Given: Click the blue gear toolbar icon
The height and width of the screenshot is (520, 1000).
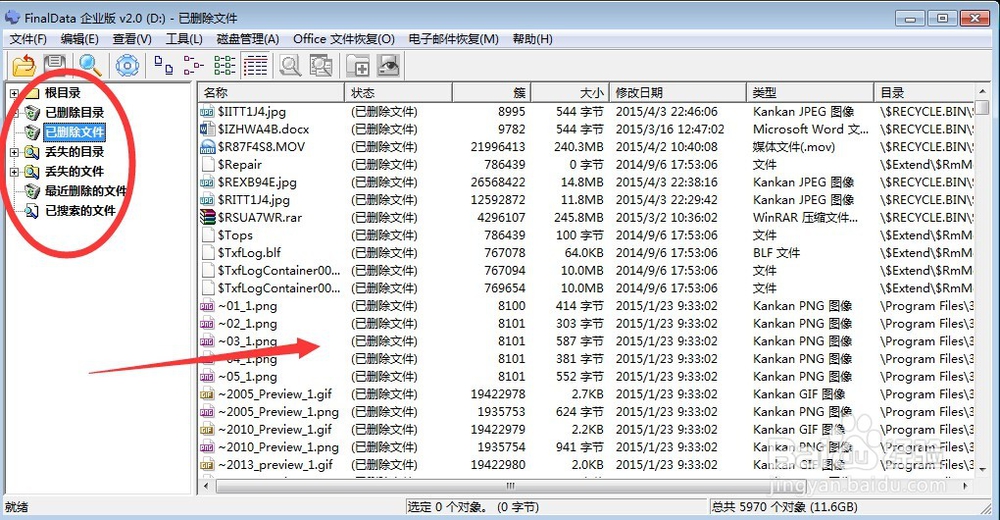Looking at the screenshot, I should [x=127, y=65].
